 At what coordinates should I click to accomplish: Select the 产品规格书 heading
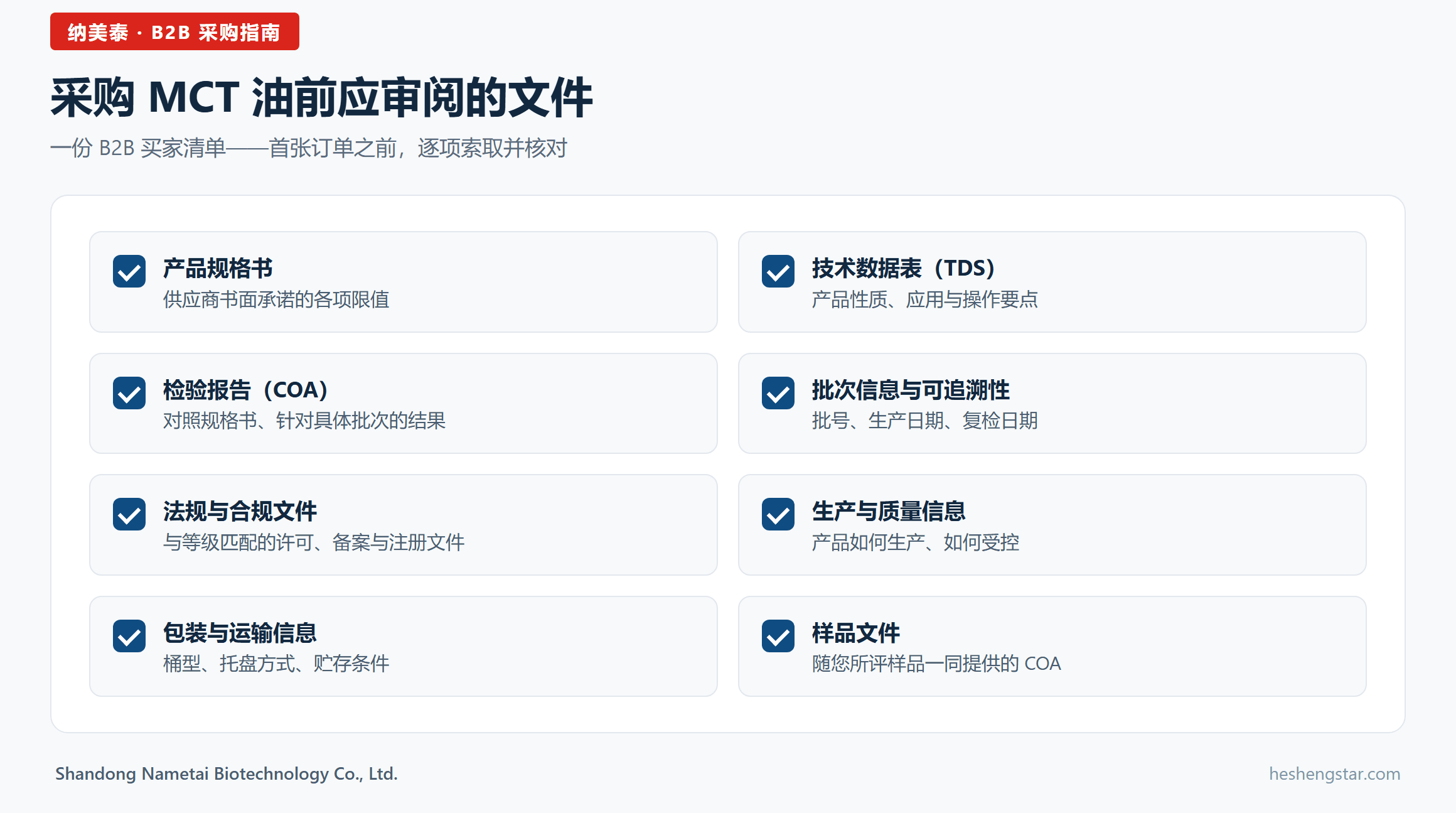[x=218, y=268]
